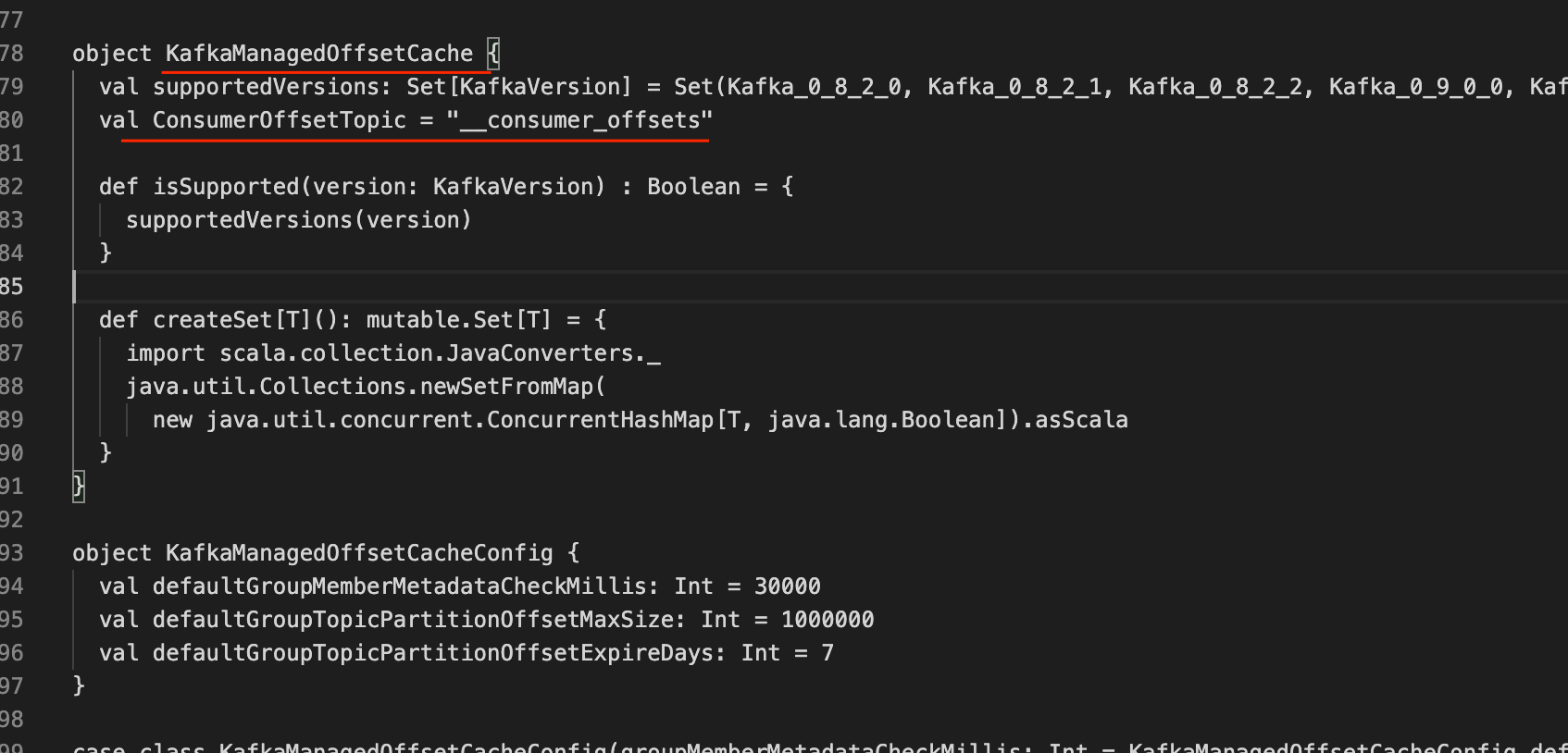This screenshot has height=753, width=1568.
Task: Click the KafkaManagedOffsetCache object name
Action: [x=318, y=54]
